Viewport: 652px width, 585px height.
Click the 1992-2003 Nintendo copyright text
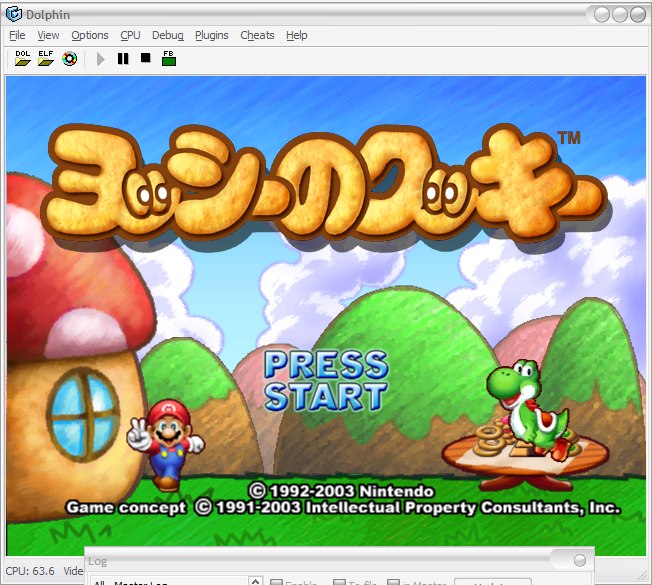coord(342,491)
